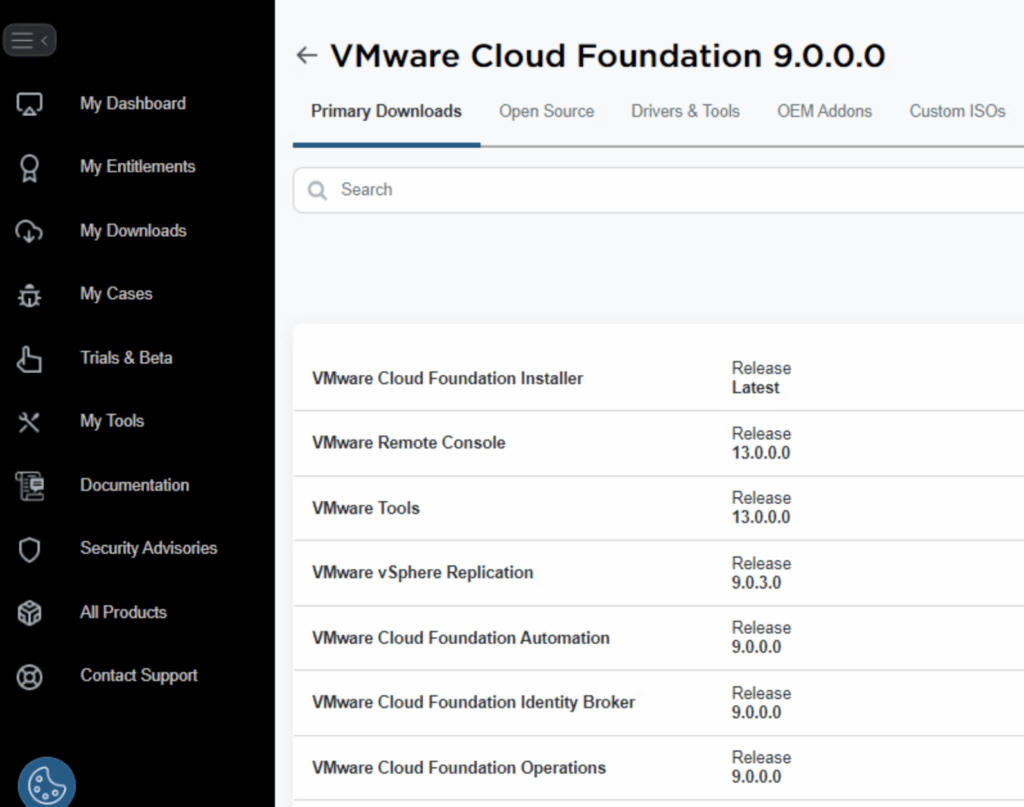Go back using the left arrow
1024x807 pixels.
(x=306, y=56)
